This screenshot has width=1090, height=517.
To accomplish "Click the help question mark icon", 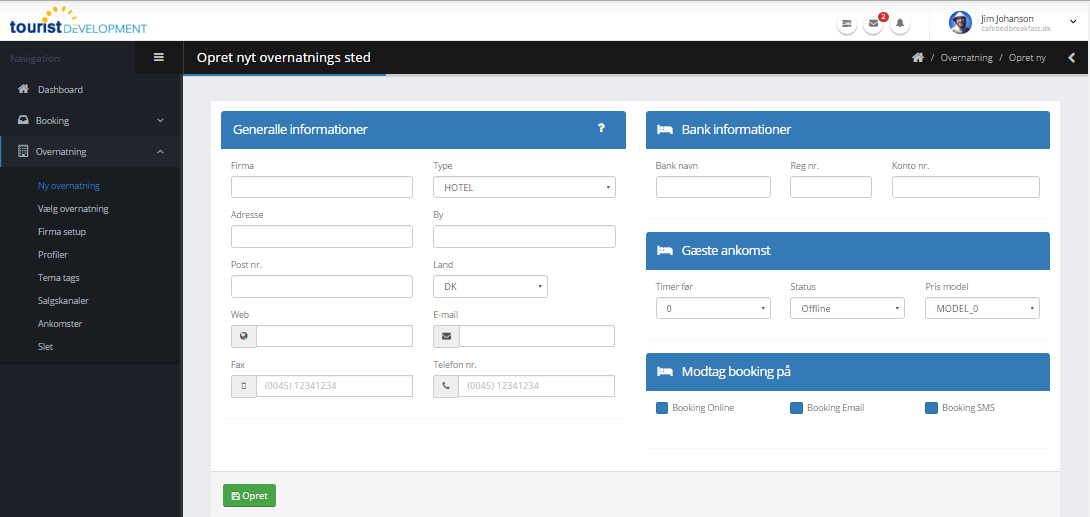I will click(601, 128).
